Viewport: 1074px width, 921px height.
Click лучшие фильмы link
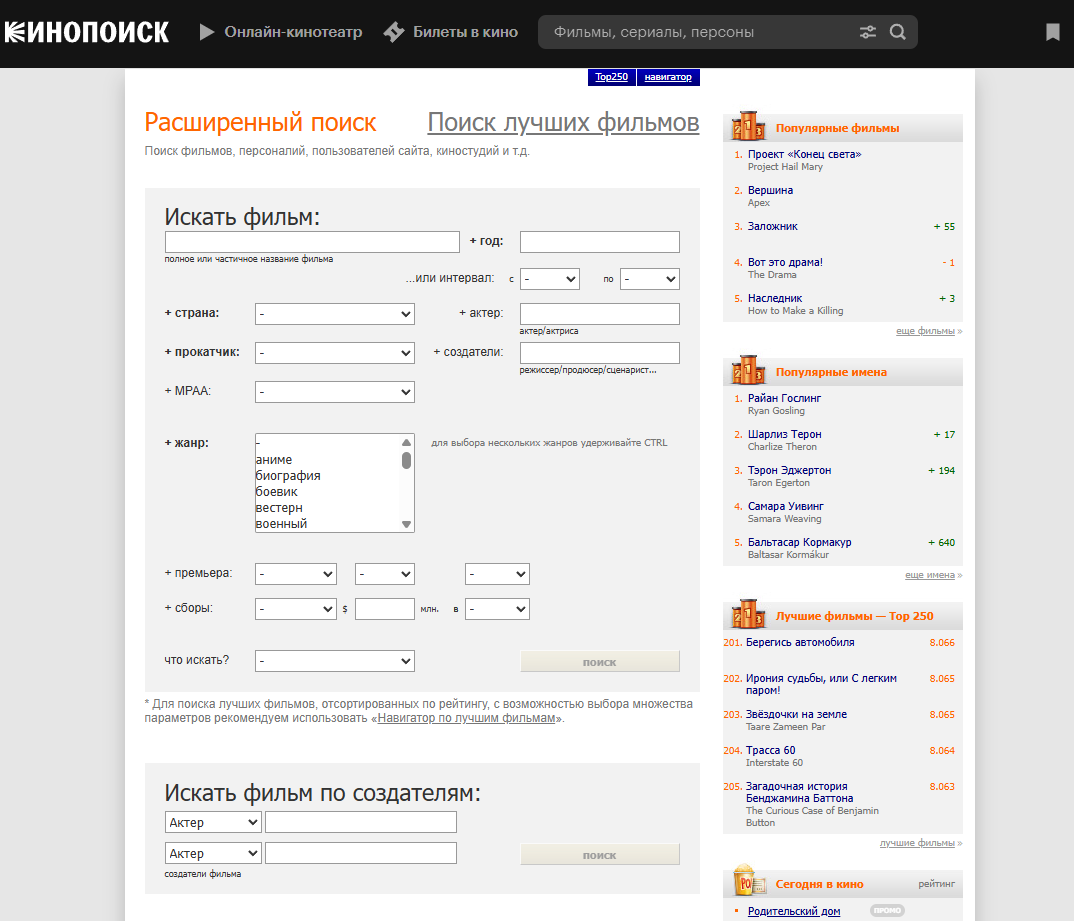917,843
